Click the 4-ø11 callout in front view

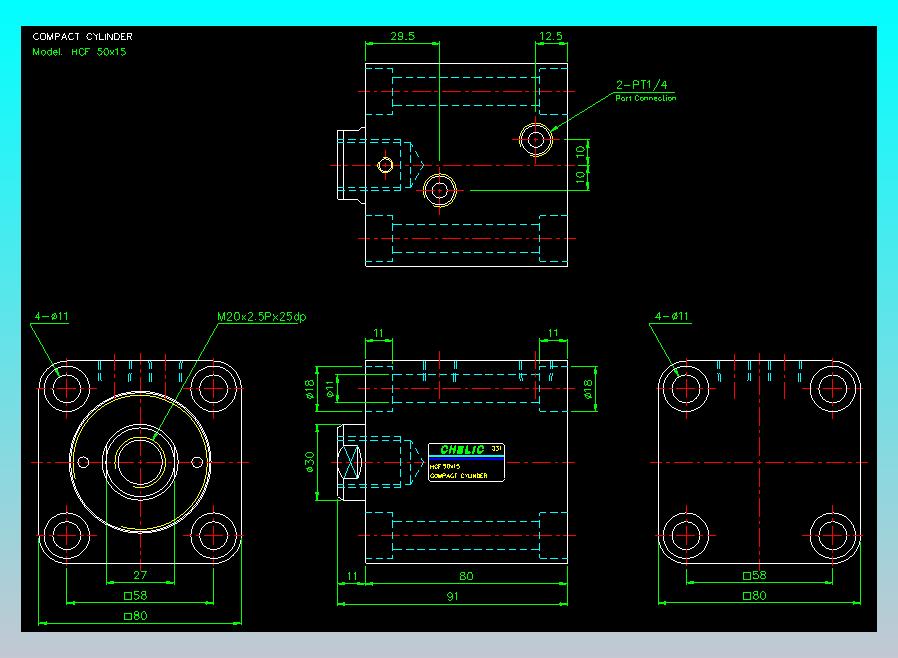click(51, 316)
